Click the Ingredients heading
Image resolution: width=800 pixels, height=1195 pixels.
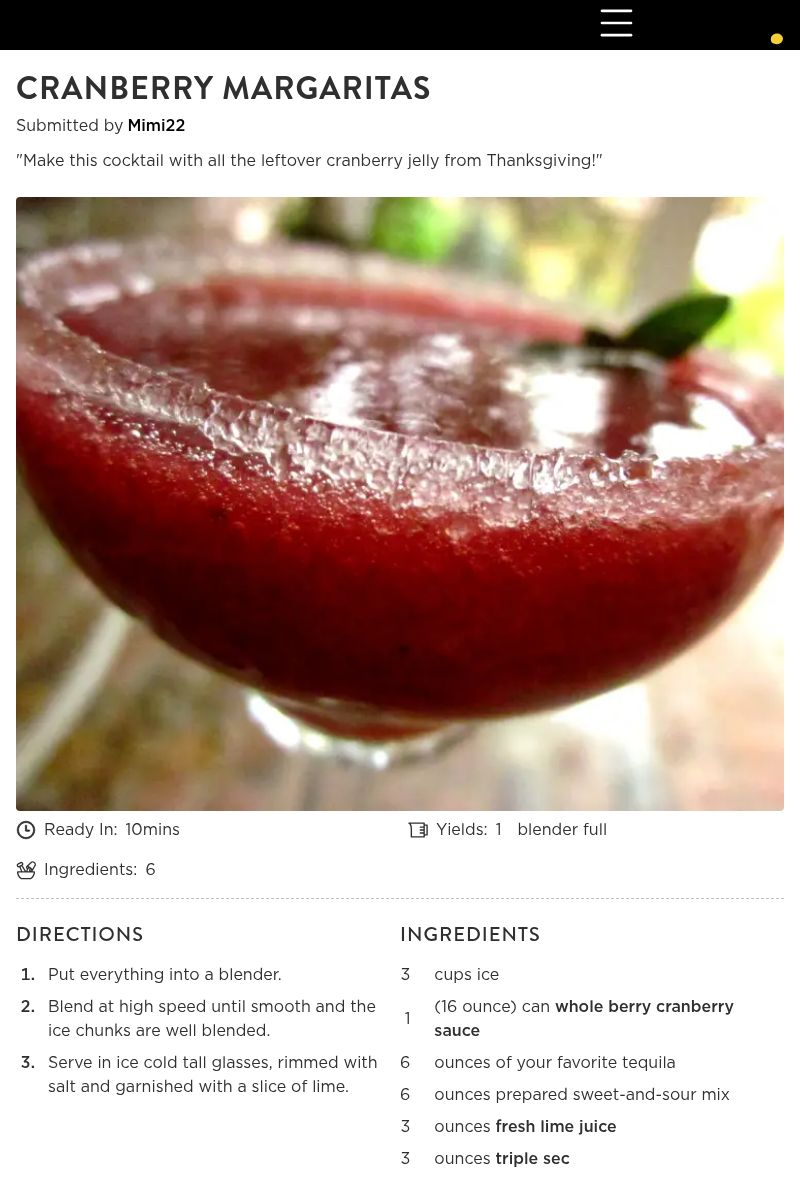click(470, 934)
